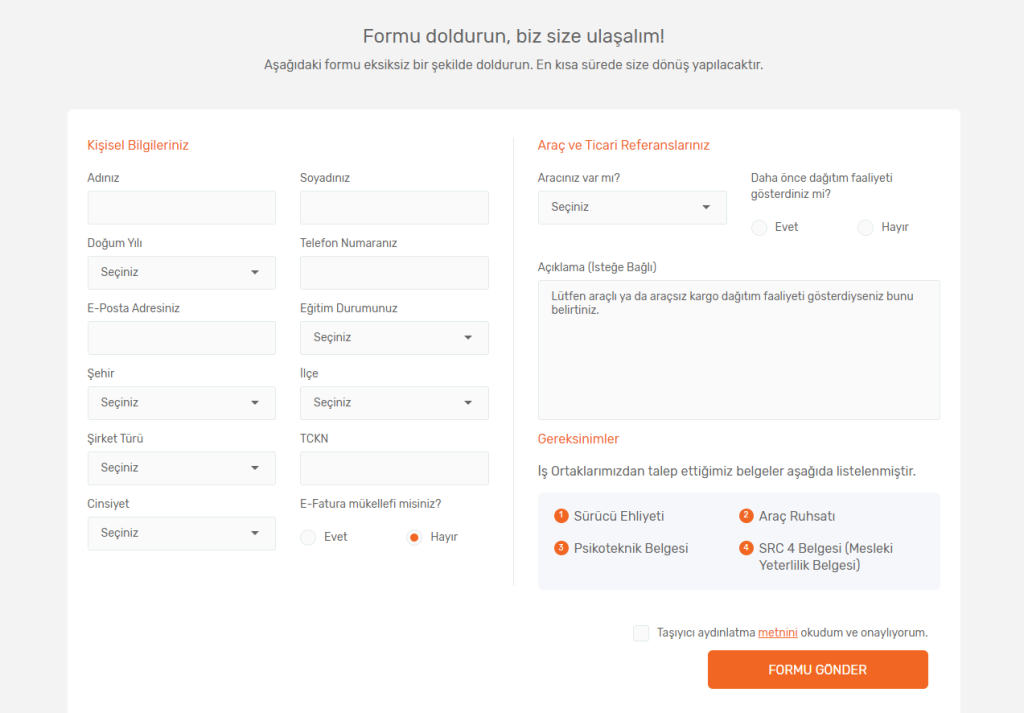
Task: Expand the Eğitim Durumunuz dropdown
Action: (394, 338)
